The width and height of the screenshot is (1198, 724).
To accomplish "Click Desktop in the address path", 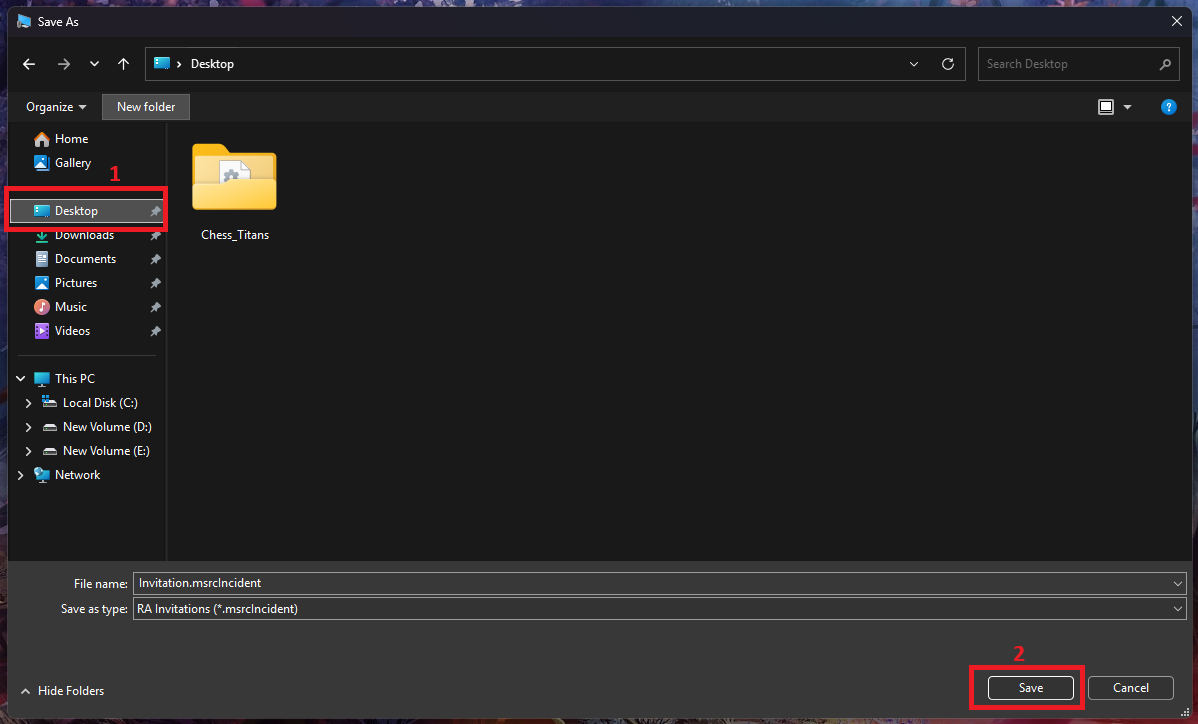I will tap(212, 64).
